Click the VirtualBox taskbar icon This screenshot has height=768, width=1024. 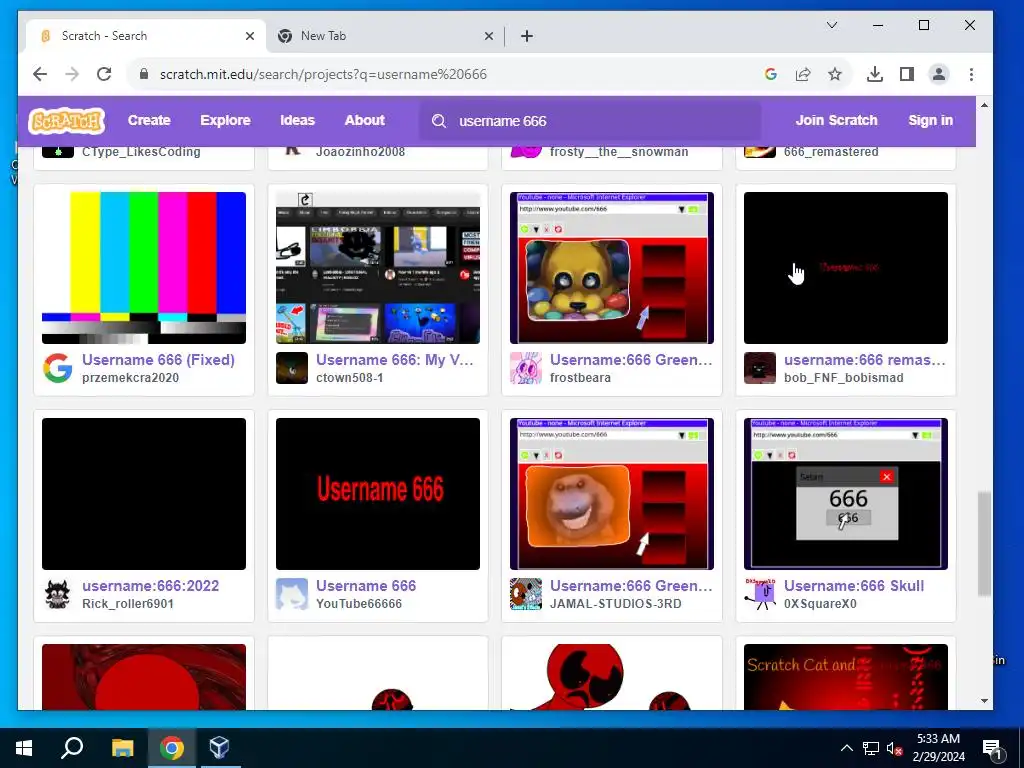tap(219, 748)
